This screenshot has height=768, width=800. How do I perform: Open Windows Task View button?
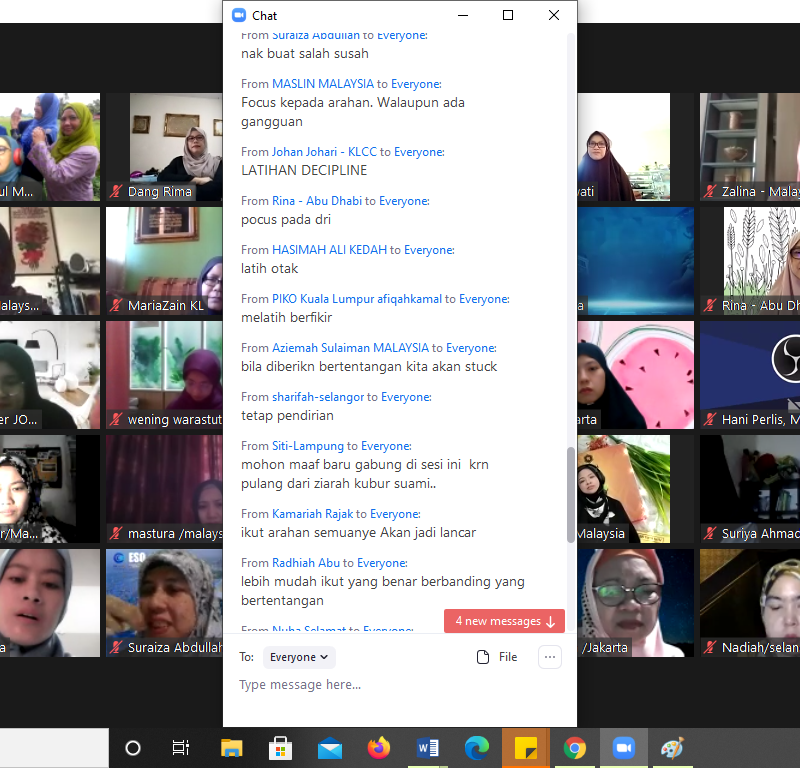181,748
